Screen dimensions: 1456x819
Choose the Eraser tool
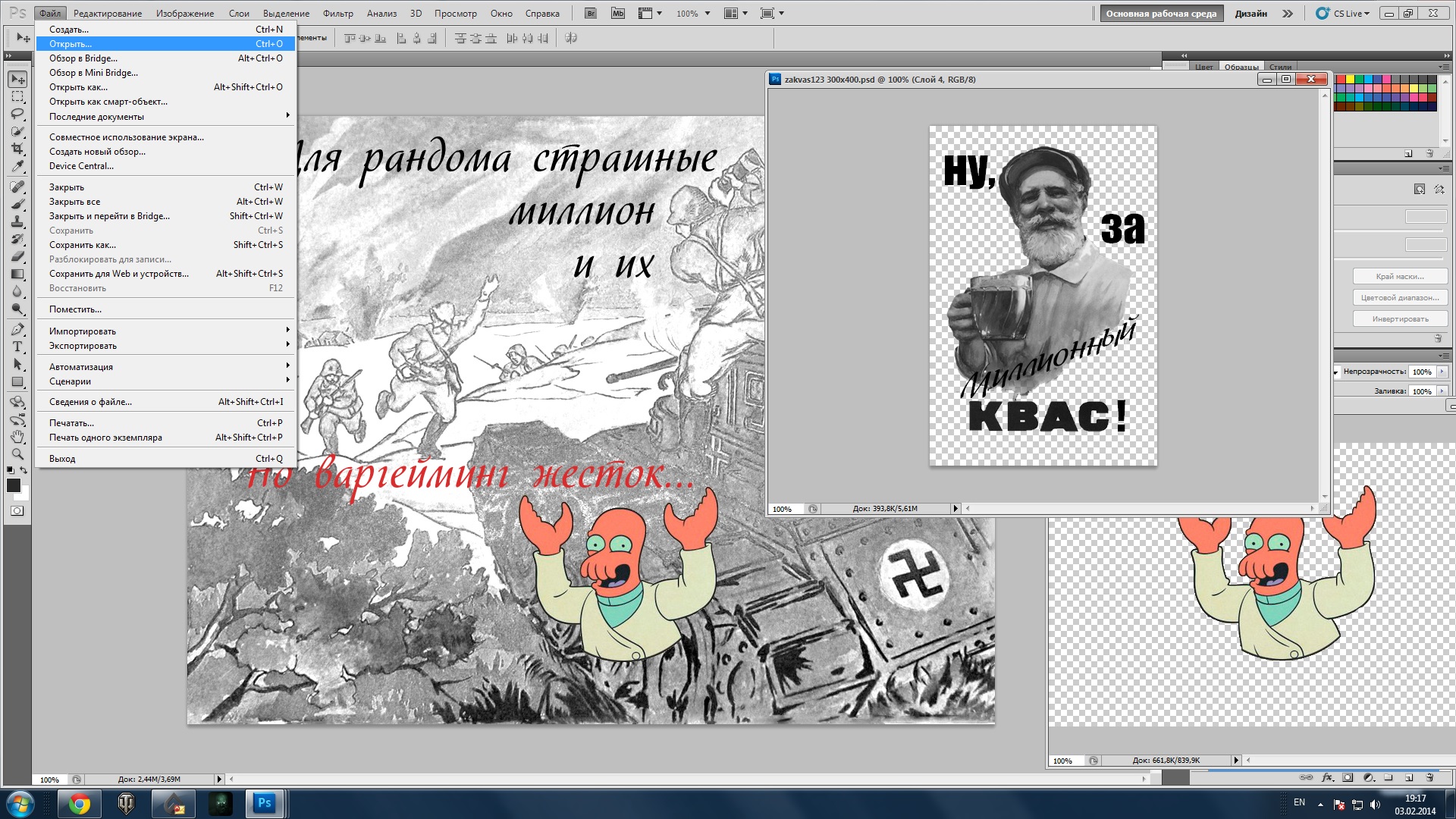tap(17, 256)
